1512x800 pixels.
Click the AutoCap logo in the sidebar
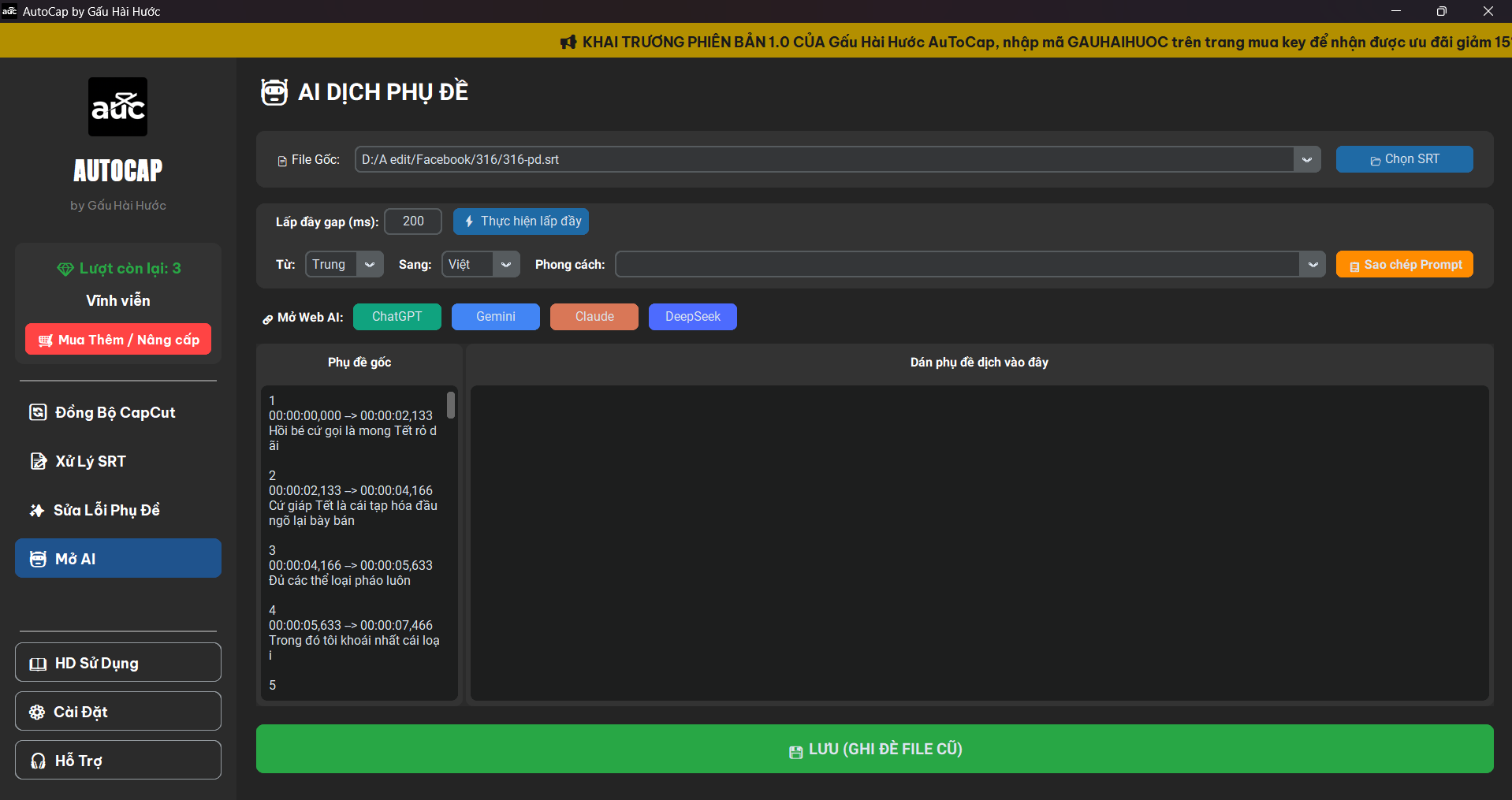117,106
